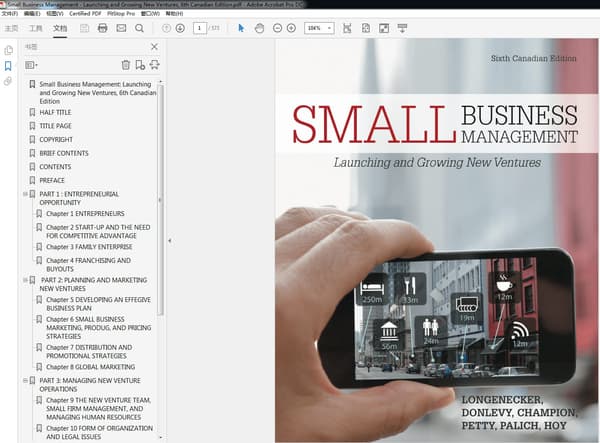
Task: Click the Zoom in plus icon
Action: (x=291, y=28)
